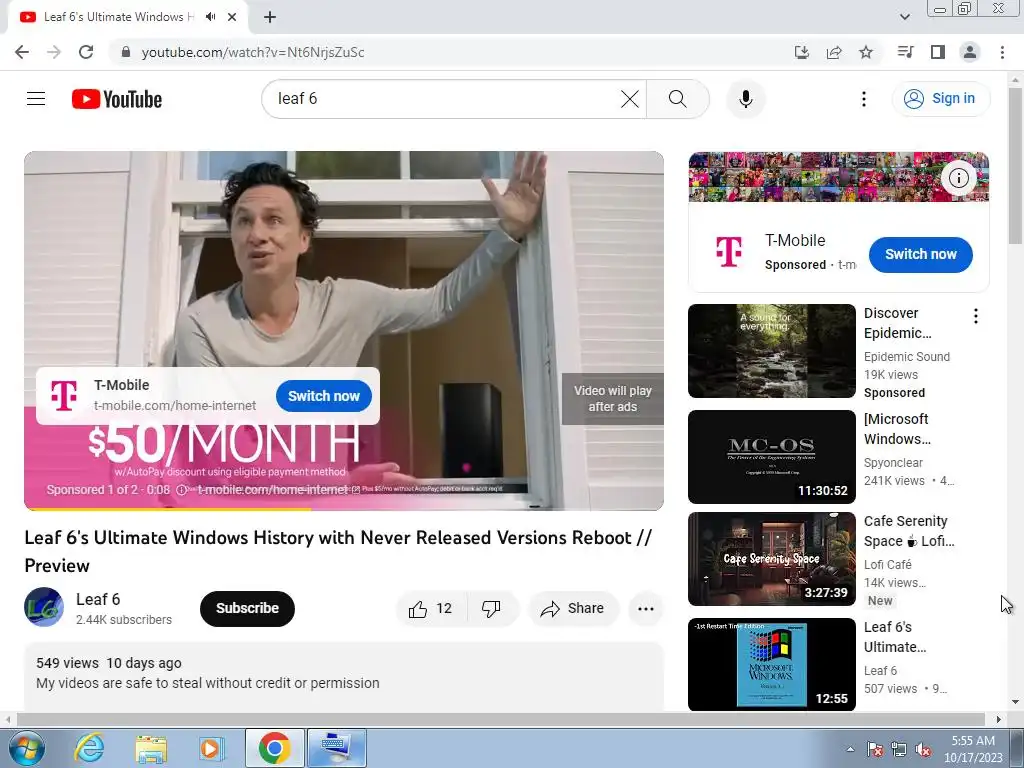The height and width of the screenshot is (768, 1024).
Task: Expand the video description box
Action: (x=344, y=677)
